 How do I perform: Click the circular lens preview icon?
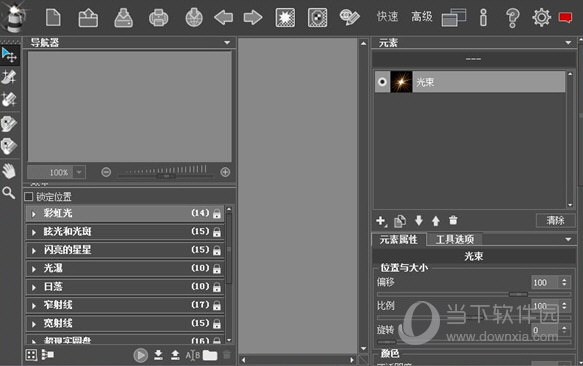pos(318,17)
